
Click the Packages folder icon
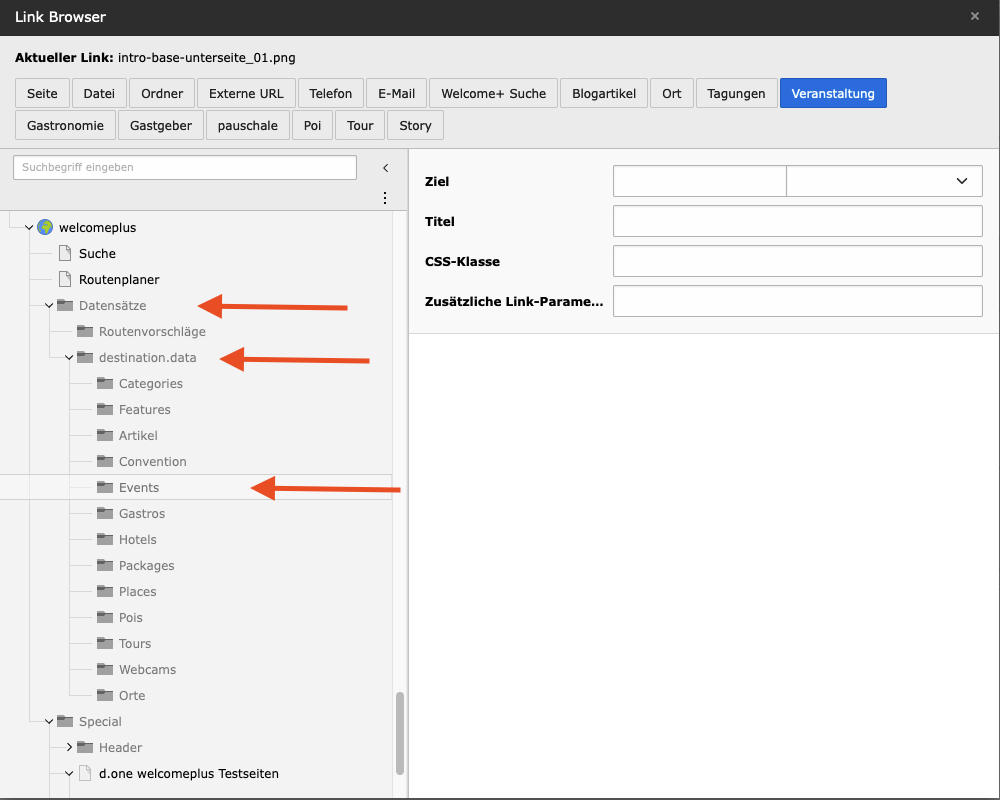(105, 565)
